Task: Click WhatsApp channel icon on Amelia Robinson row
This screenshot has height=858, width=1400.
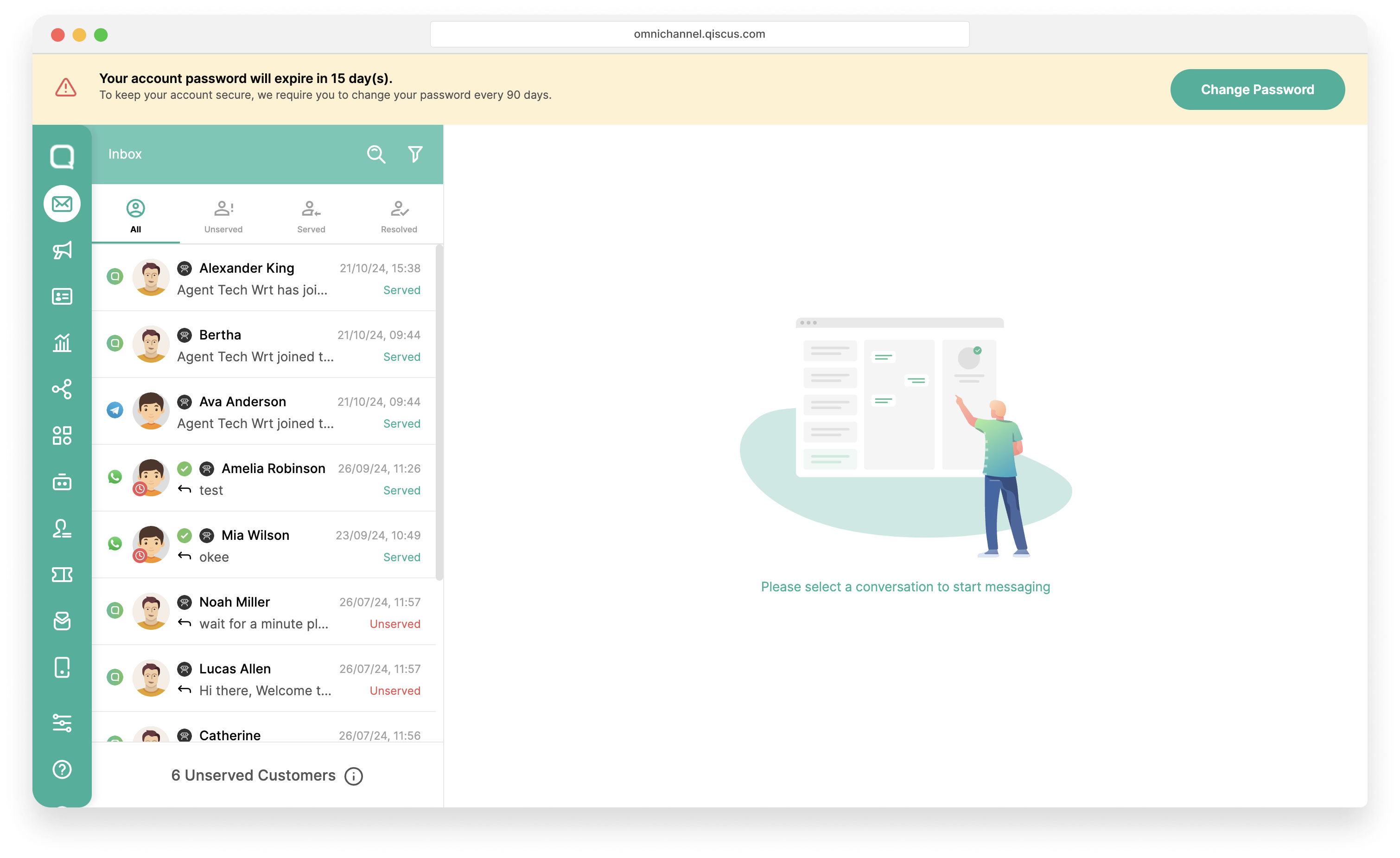Action: pyautogui.click(x=115, y=476)
